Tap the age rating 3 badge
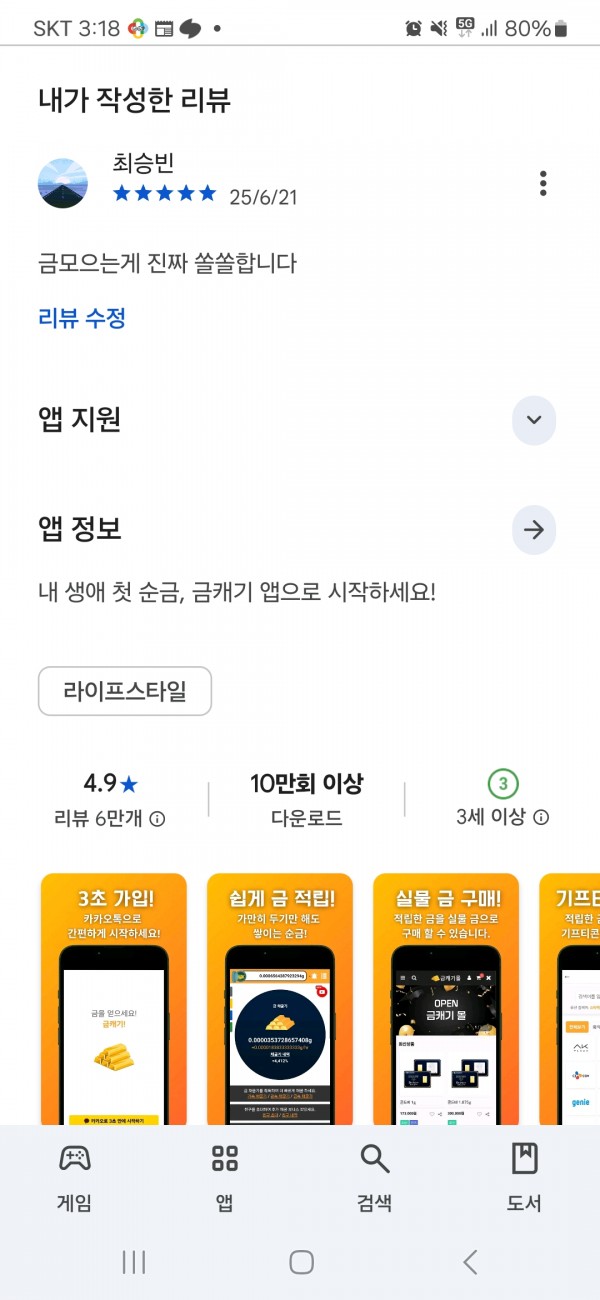Viewport: 600px width, 1300px height. click(x=502, y=783)
